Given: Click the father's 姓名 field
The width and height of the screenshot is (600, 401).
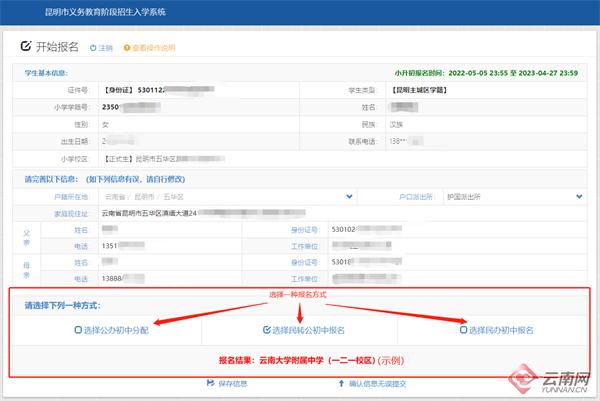Looking at the screenshot, I should pos(170,230).
